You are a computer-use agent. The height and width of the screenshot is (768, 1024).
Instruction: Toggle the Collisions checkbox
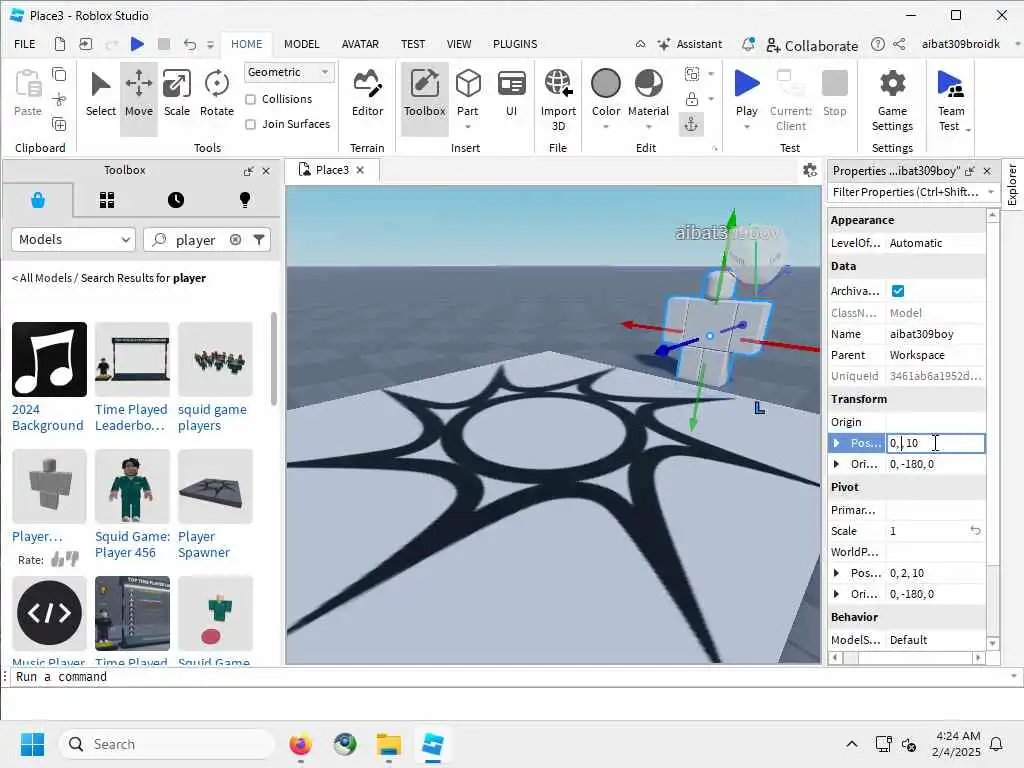[x=250, y=99]
